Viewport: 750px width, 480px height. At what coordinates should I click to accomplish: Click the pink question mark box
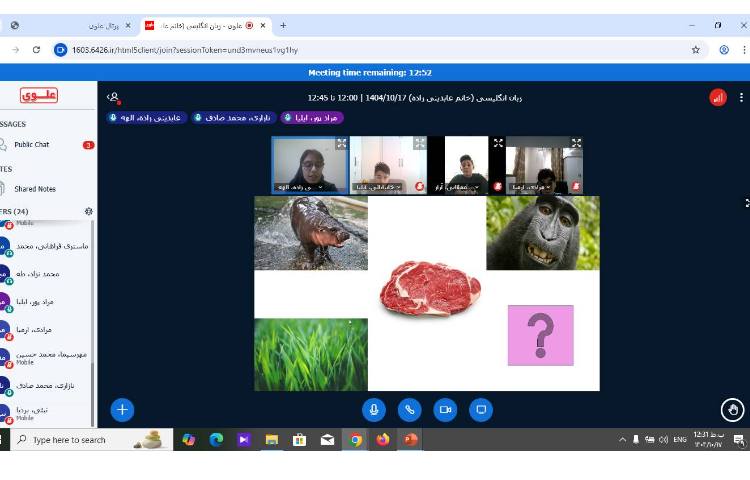coord(540,335)
